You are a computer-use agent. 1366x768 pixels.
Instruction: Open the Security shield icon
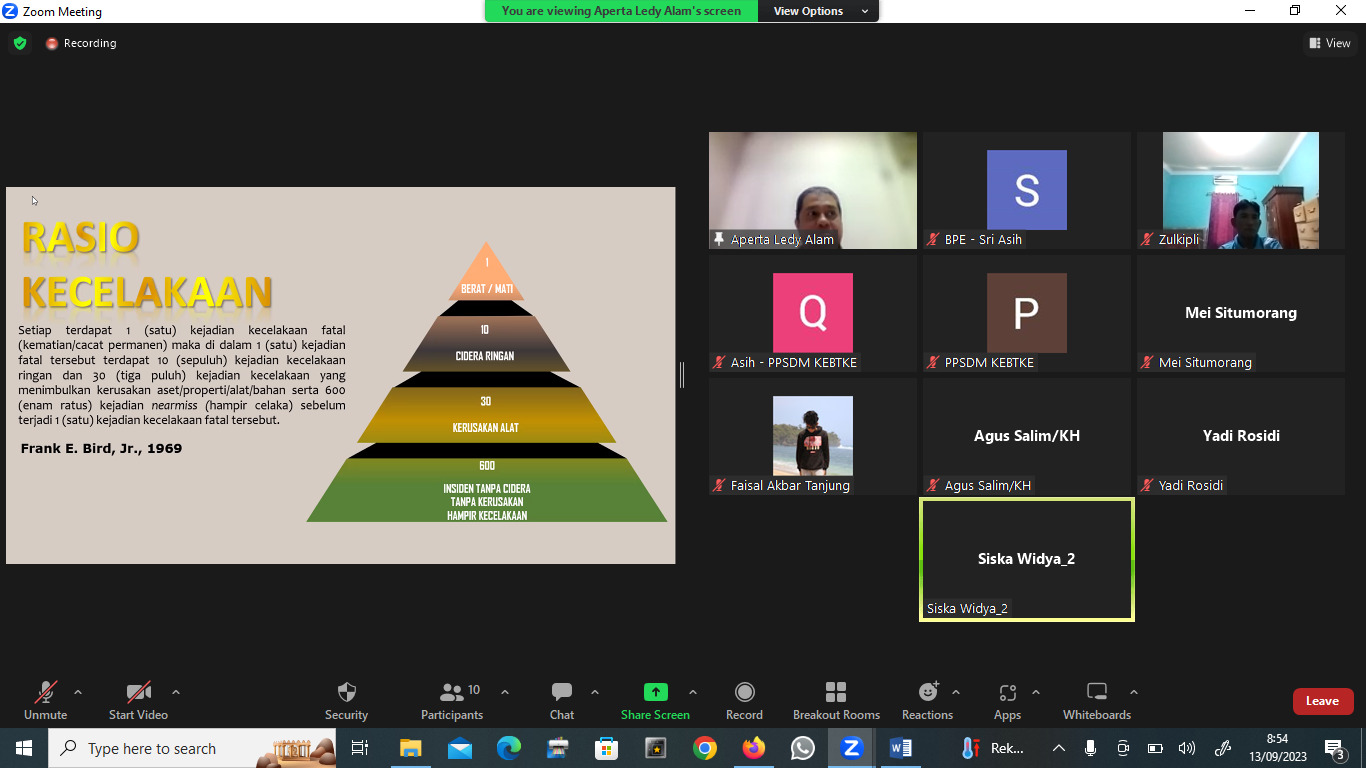click(346, 693)
